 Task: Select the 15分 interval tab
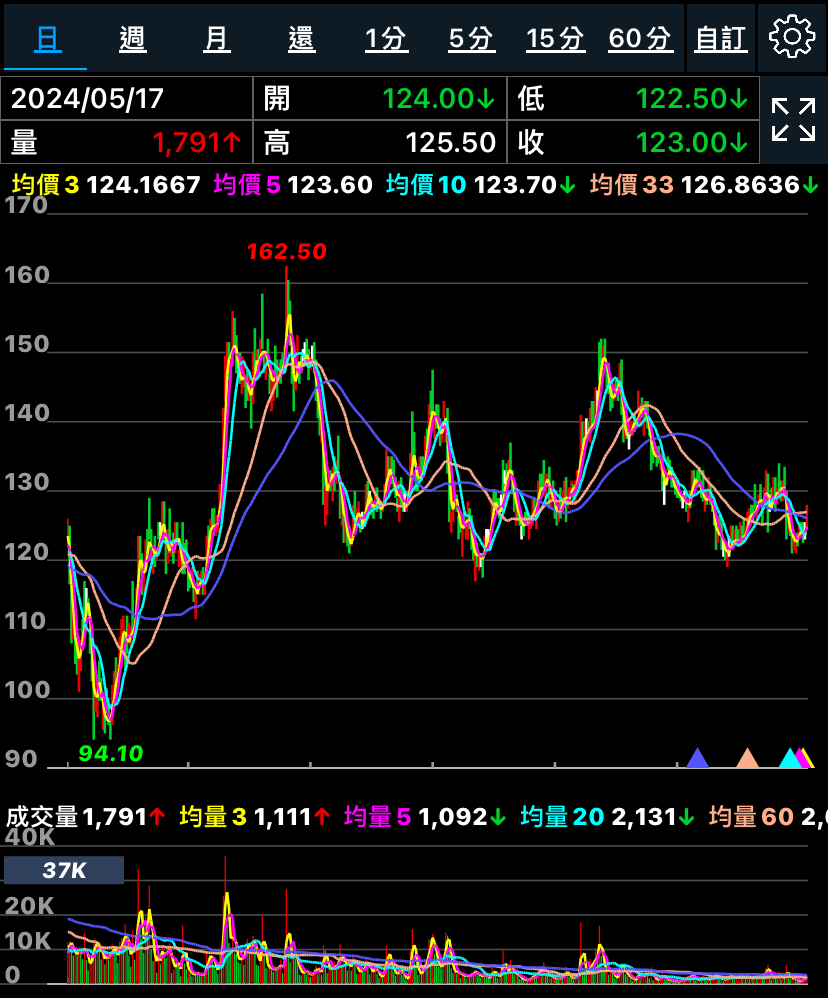(555, 39)
